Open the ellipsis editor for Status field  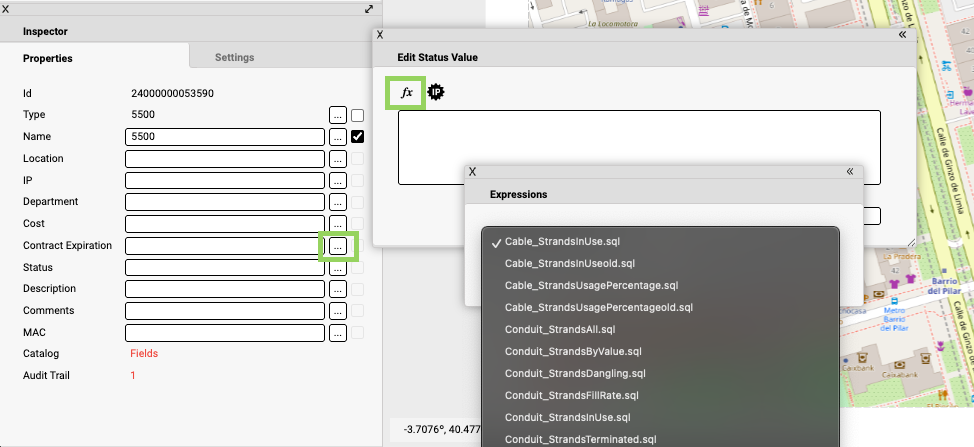click(x=338, y=268)
